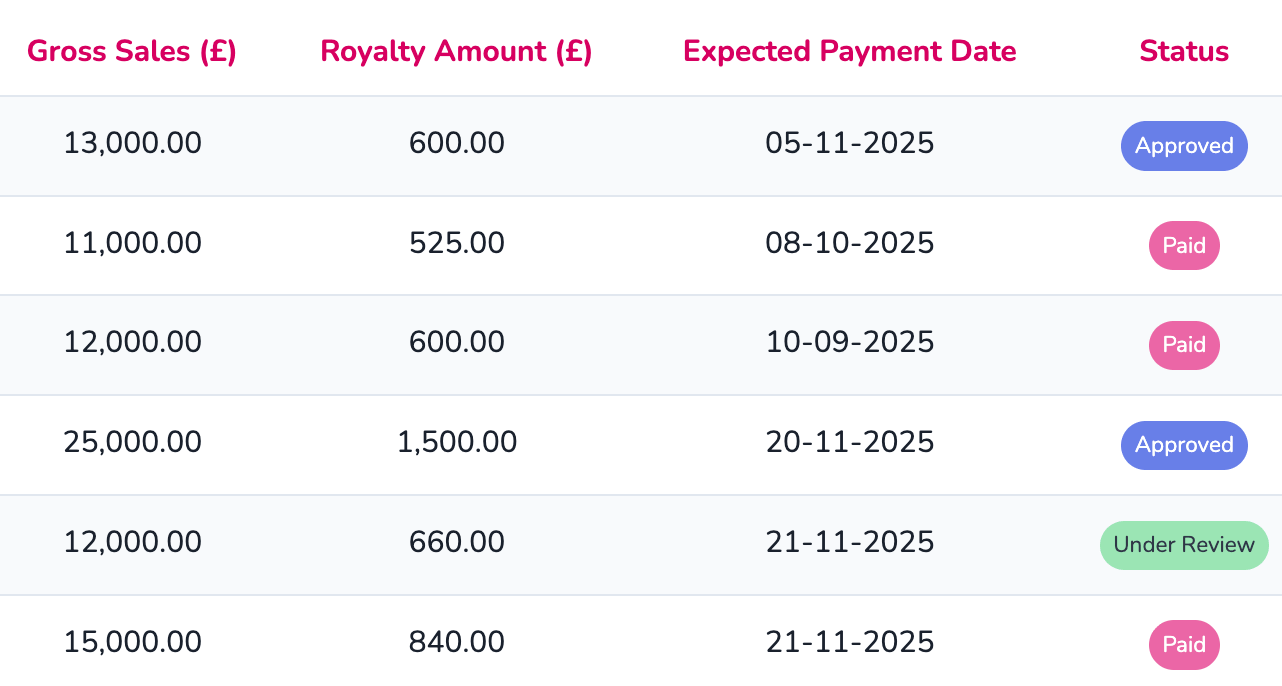Click the 10-09-2025 payment date cell
Screen dimensions: 1282x686
pos(849,343)
